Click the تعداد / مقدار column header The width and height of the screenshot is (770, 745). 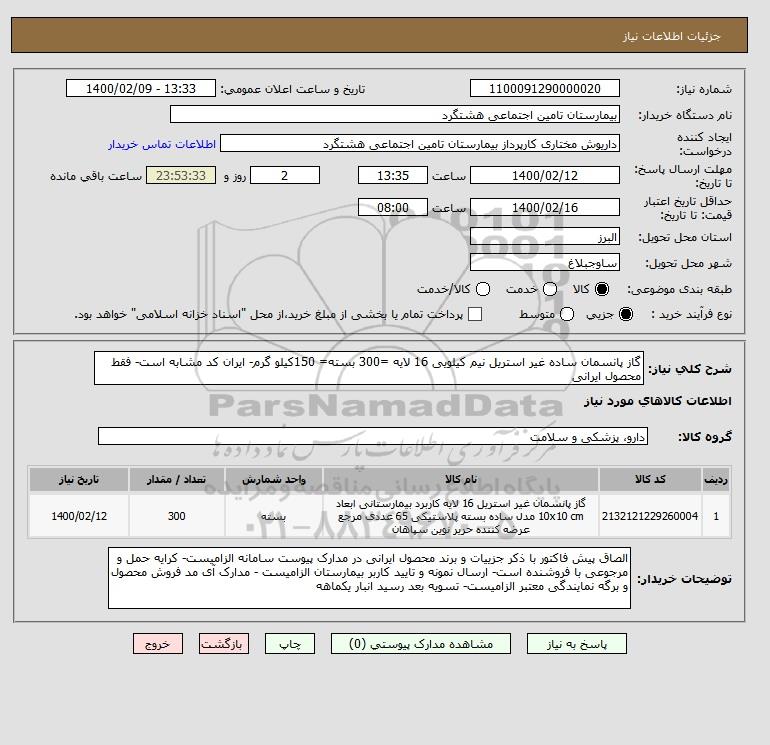(x=176, y=479)
